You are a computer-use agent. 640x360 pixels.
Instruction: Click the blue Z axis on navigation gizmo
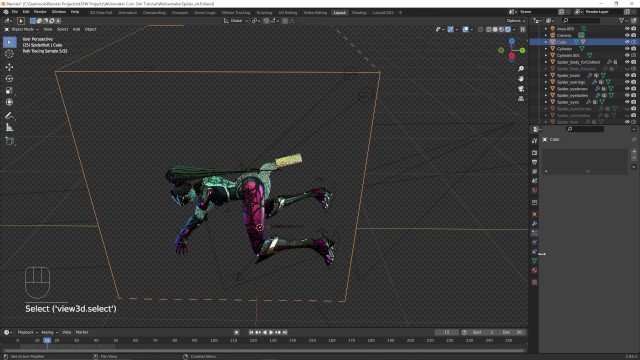coord(512,41)
